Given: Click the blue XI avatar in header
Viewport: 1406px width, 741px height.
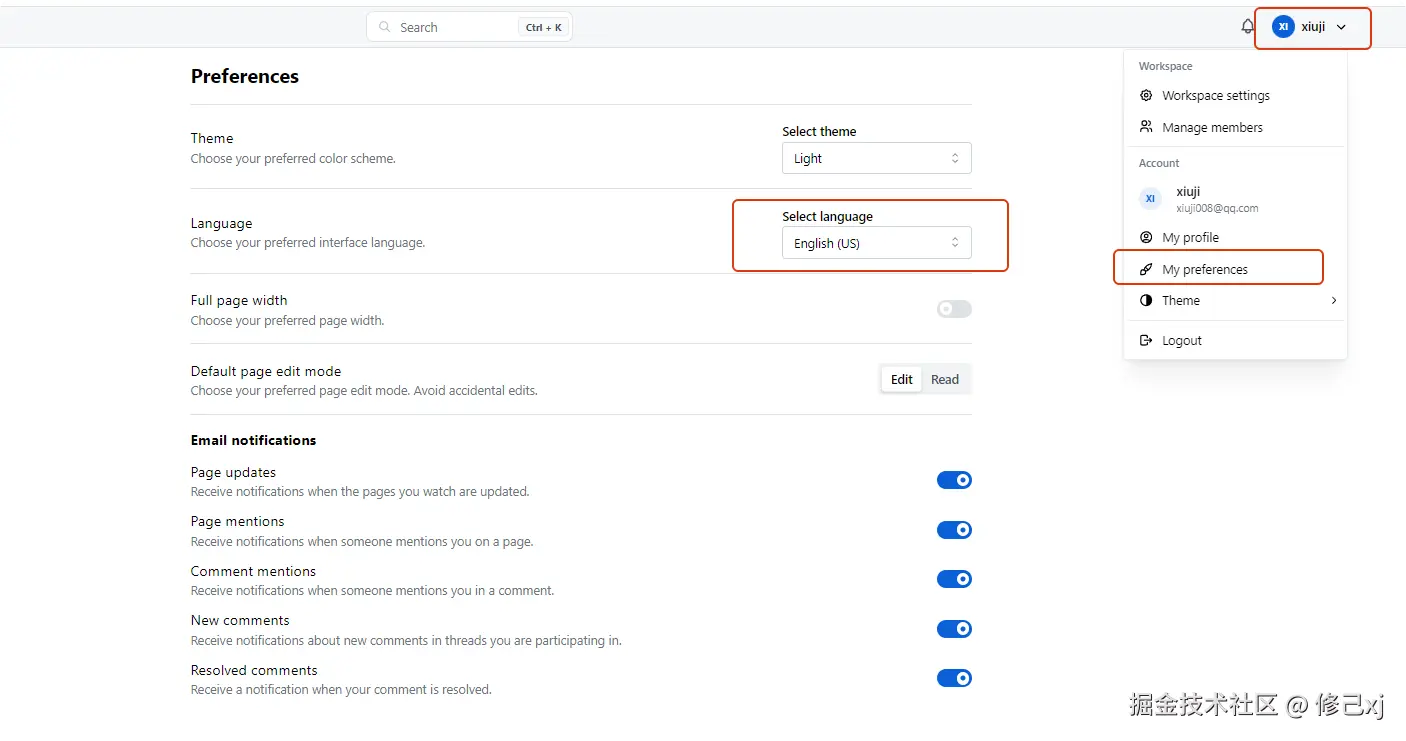Looking at the screenshot, I should [1283, 27].
